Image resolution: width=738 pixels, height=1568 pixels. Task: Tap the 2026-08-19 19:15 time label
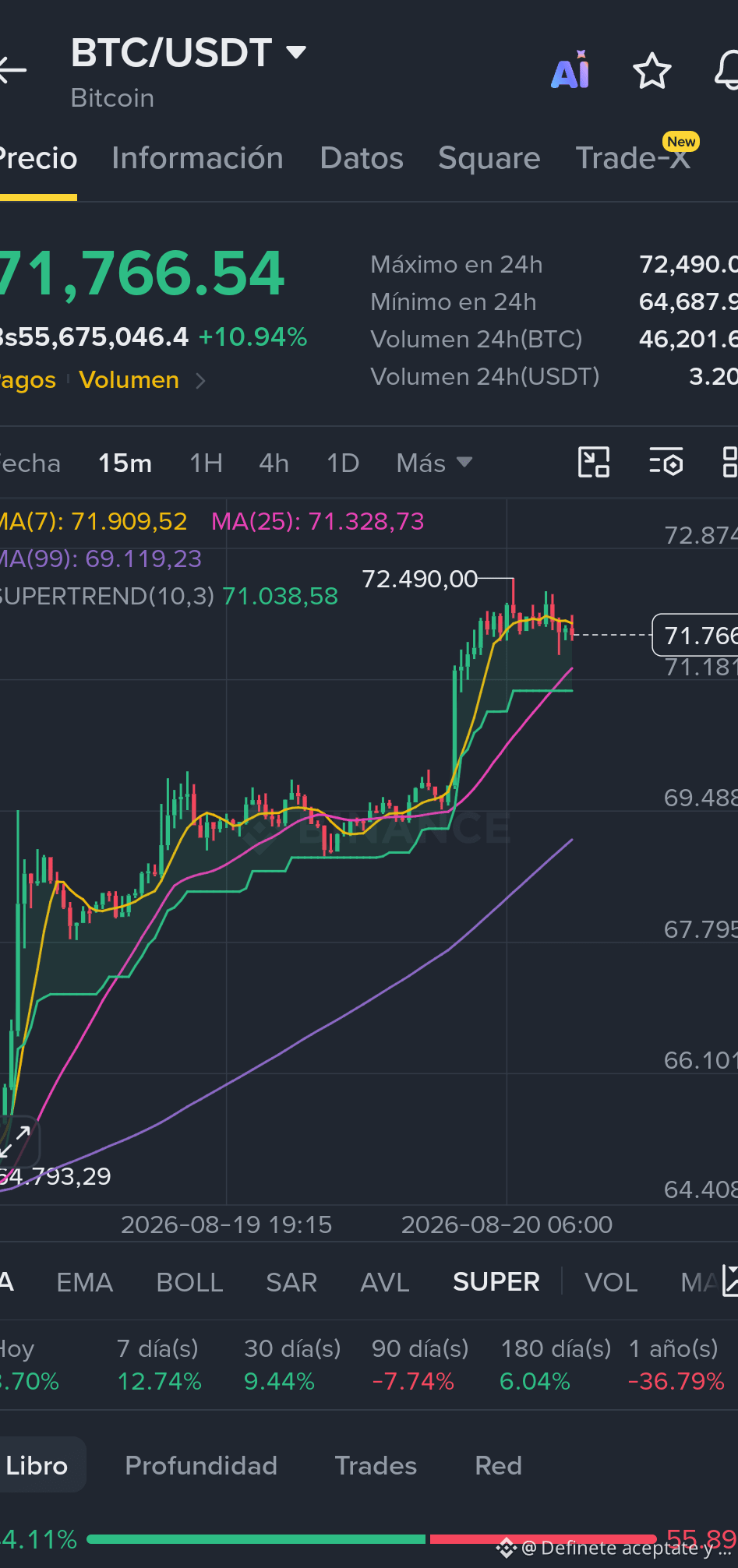[x=226, y=1224]
